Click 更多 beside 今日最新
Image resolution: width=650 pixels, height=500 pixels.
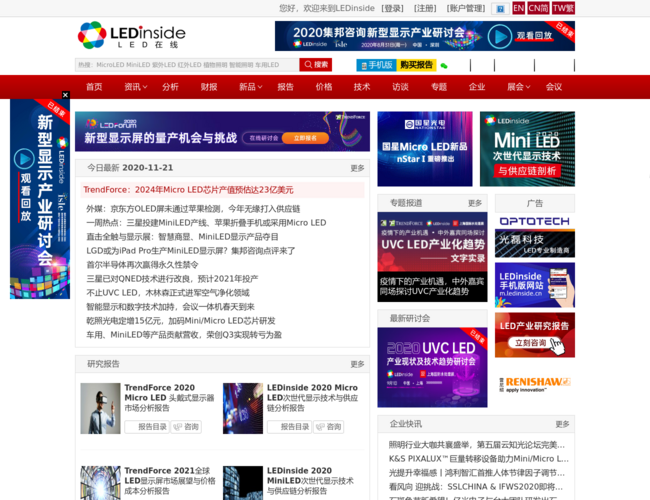pos(357,168)
